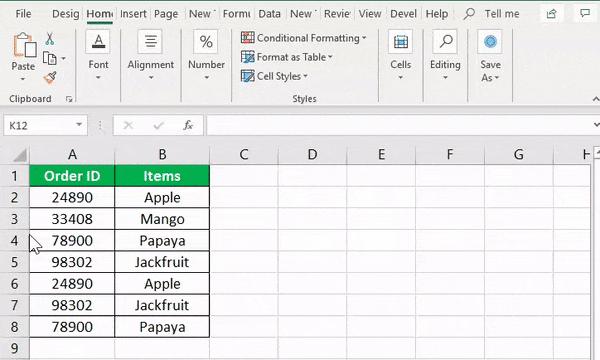Image resolution: width=600 pixels, height=360 pixels.
Task: Expand the Cell Styles dropdown
Action: pos(305,76)
